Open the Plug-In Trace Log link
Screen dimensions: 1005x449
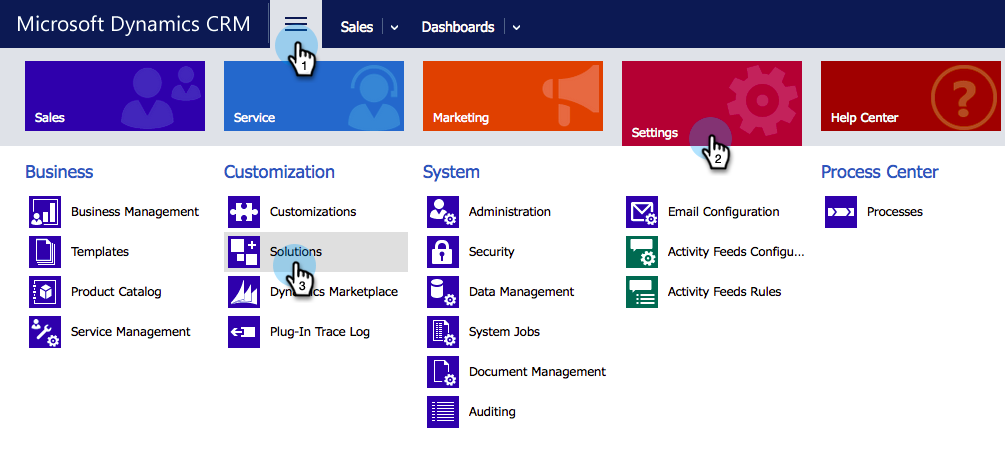[x=320, y=332]
